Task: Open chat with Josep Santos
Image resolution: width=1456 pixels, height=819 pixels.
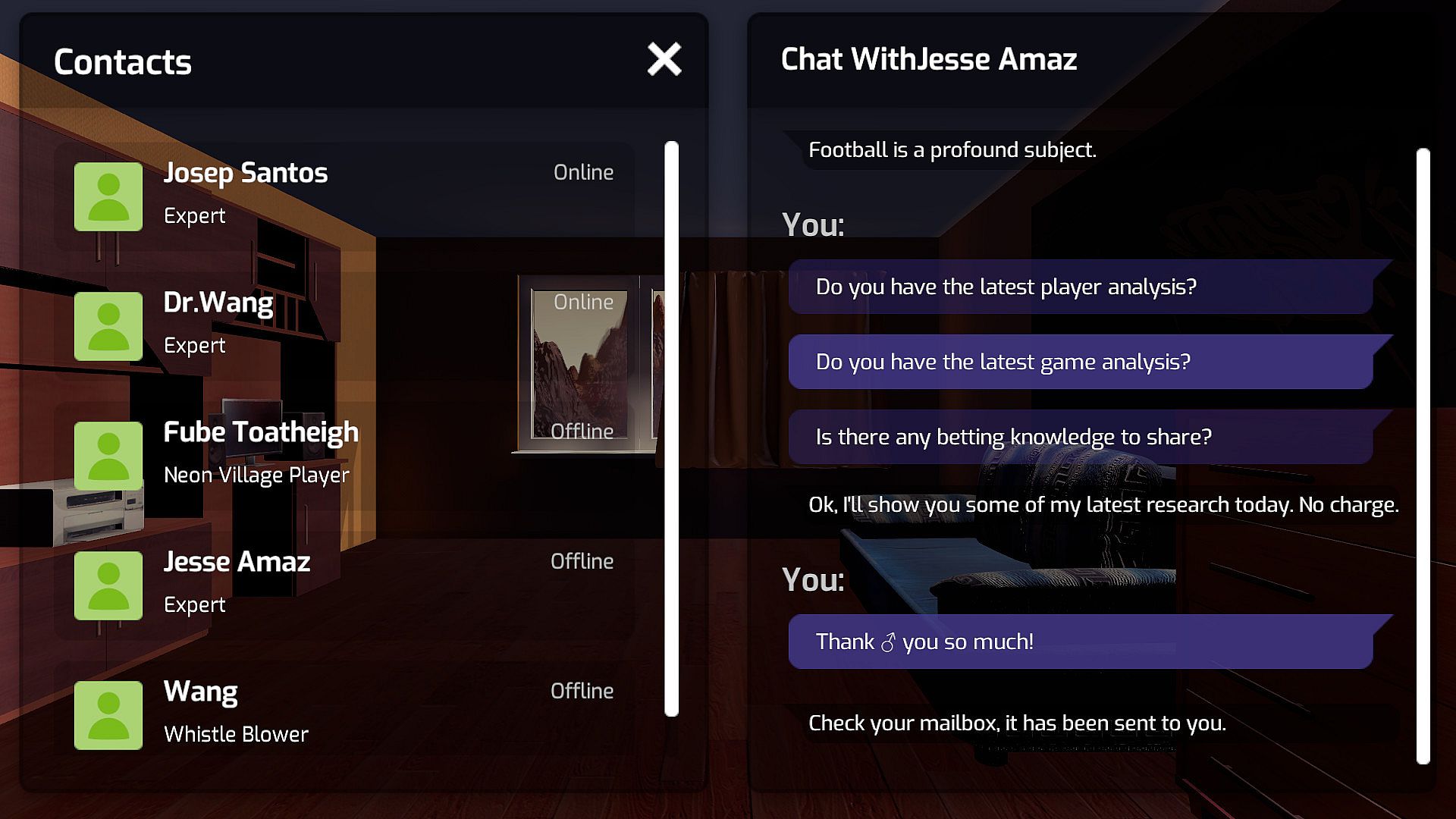Action: pyautogui.click(x=246, y=173)
